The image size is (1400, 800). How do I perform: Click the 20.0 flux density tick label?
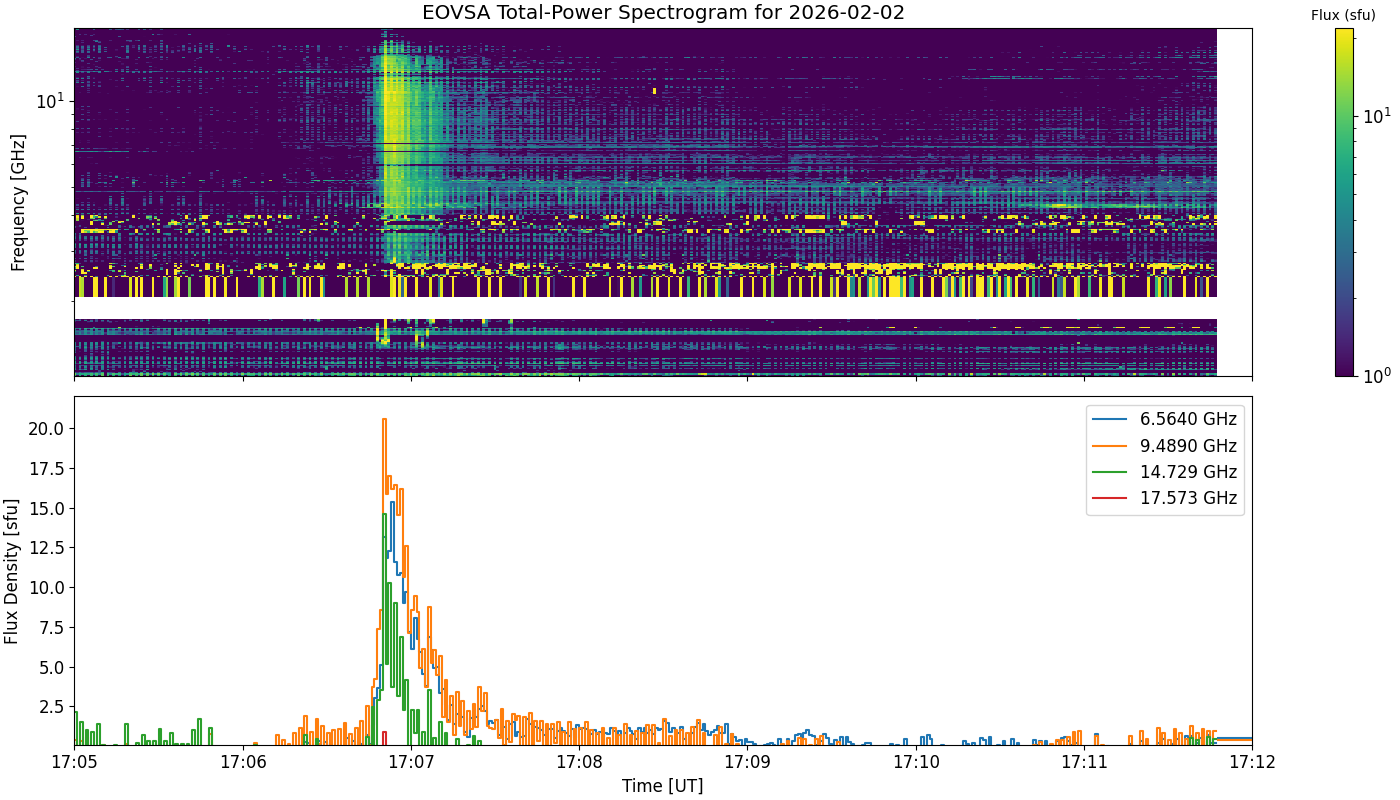coord(47,428)
